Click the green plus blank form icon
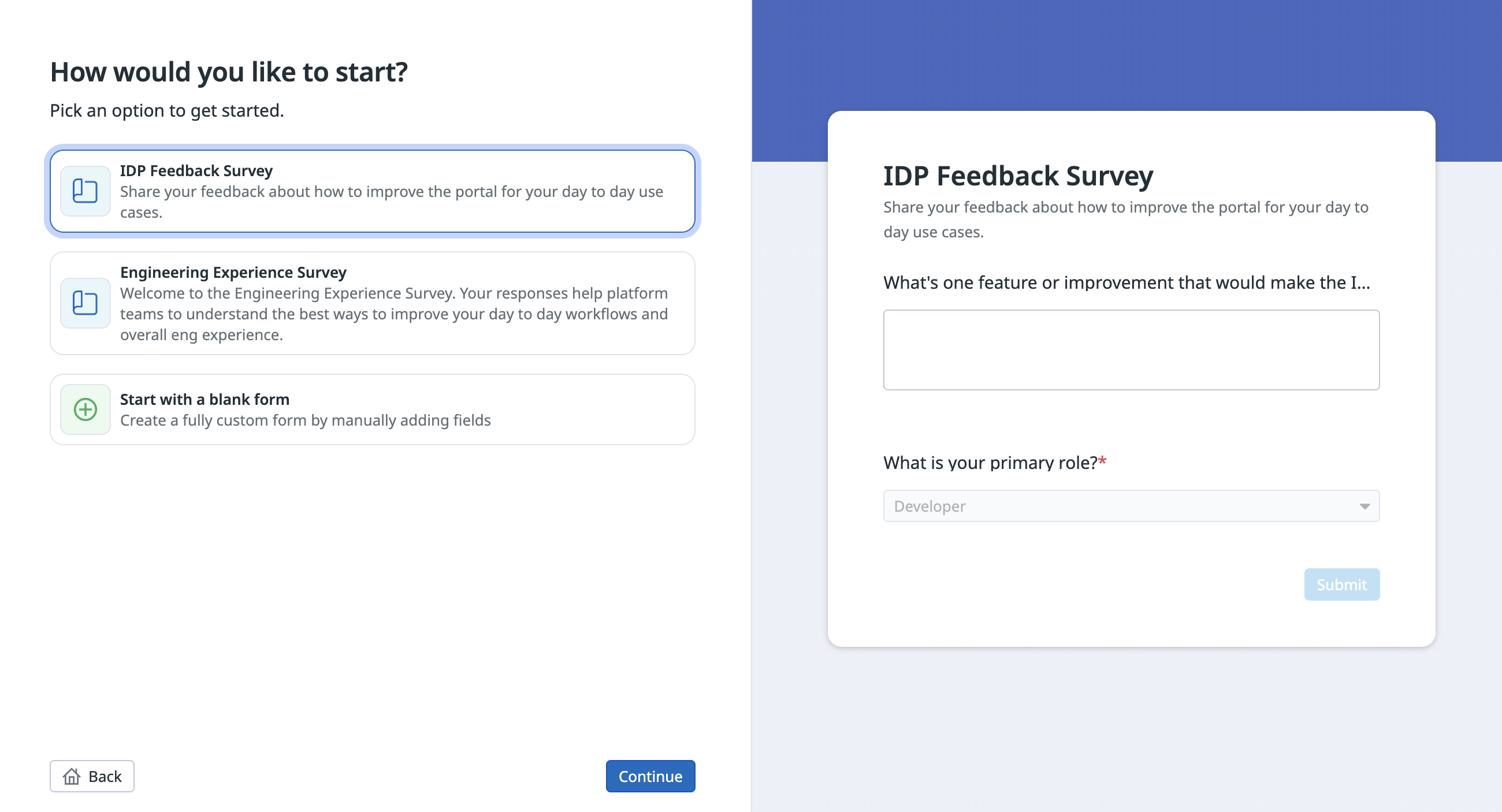 click(x=85, y=409)
